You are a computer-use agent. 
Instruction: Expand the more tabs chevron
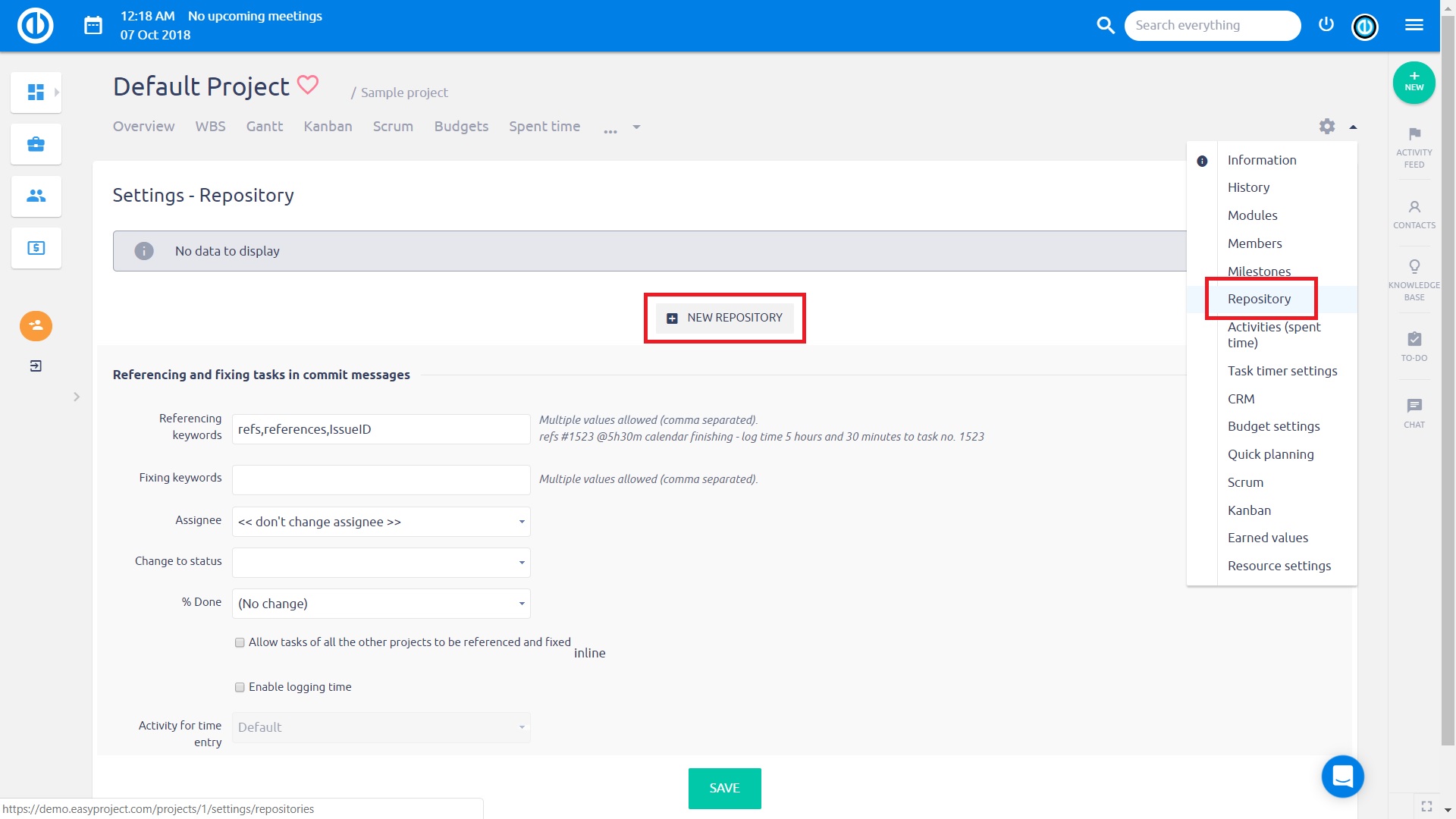point(635,127)
